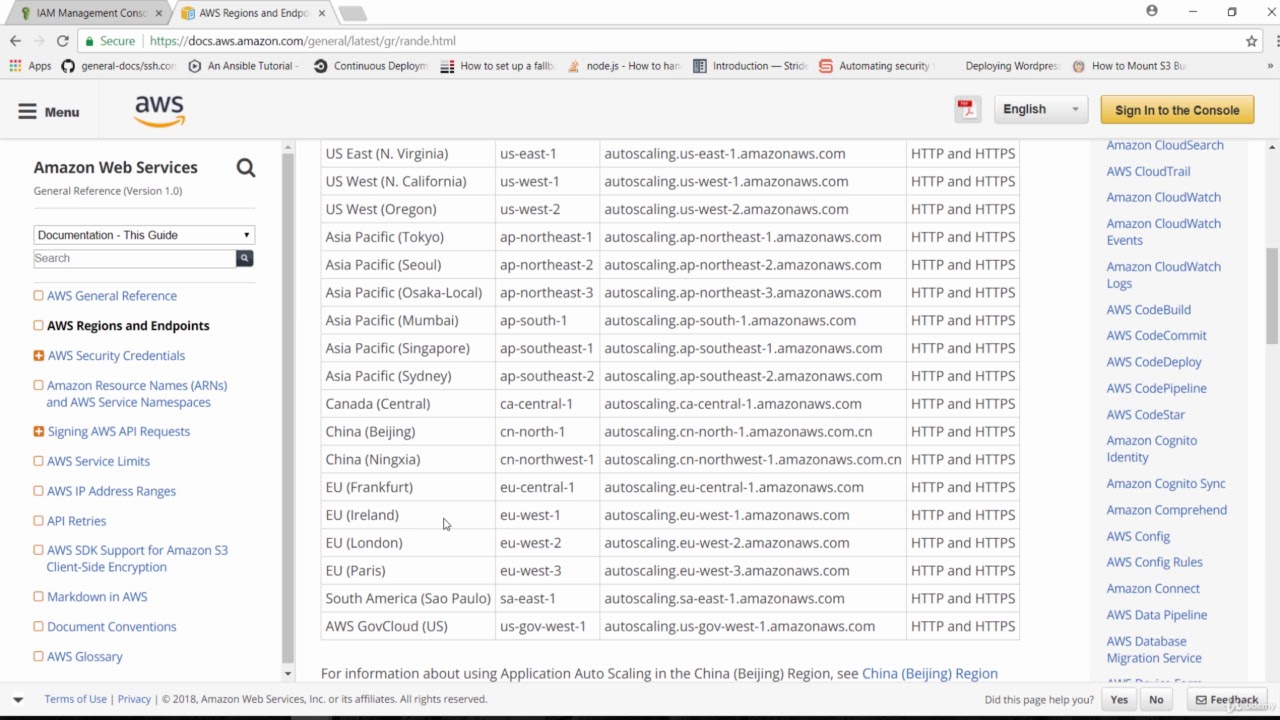Screen dimensions: 1280x720
Task: Bookmark this page with the star icon
Action: click(1251, 41)
